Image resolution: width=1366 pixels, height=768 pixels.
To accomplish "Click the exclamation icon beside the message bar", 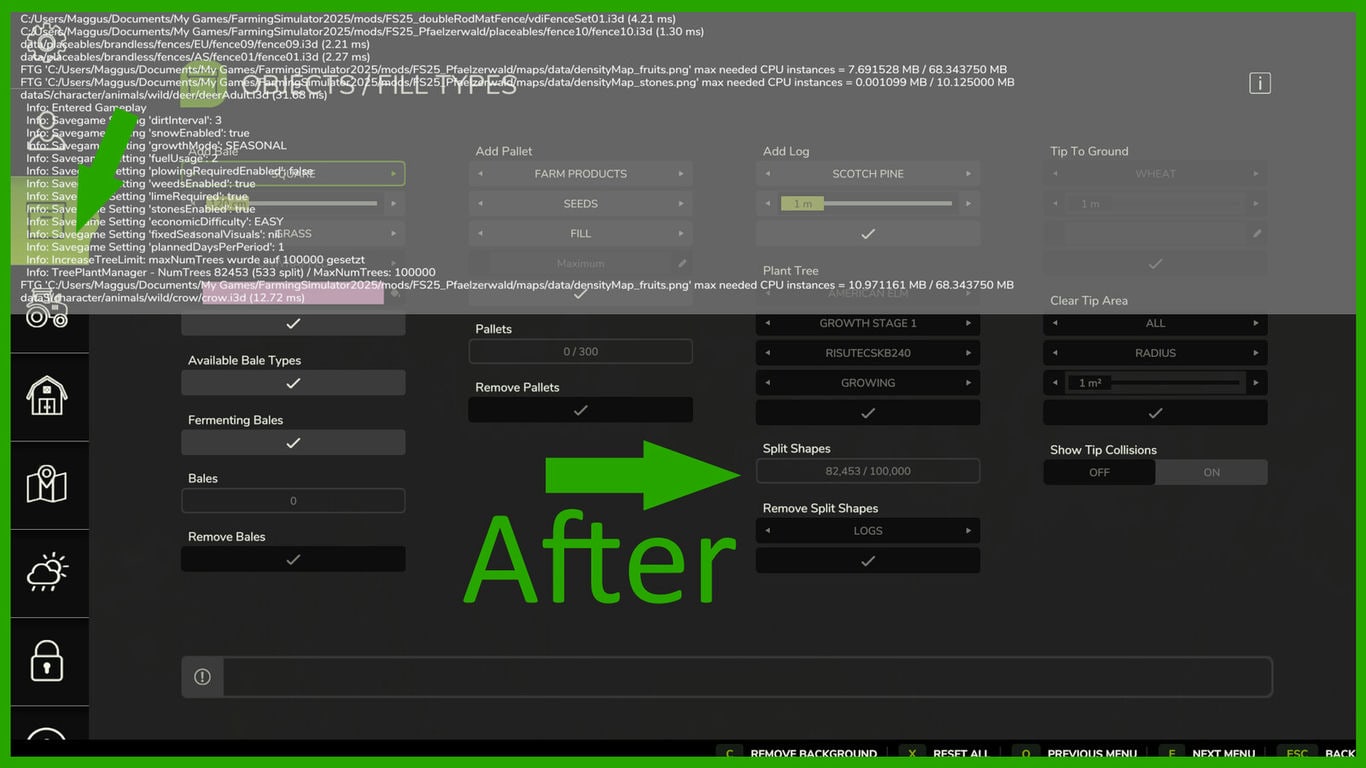I will point(202,677).
